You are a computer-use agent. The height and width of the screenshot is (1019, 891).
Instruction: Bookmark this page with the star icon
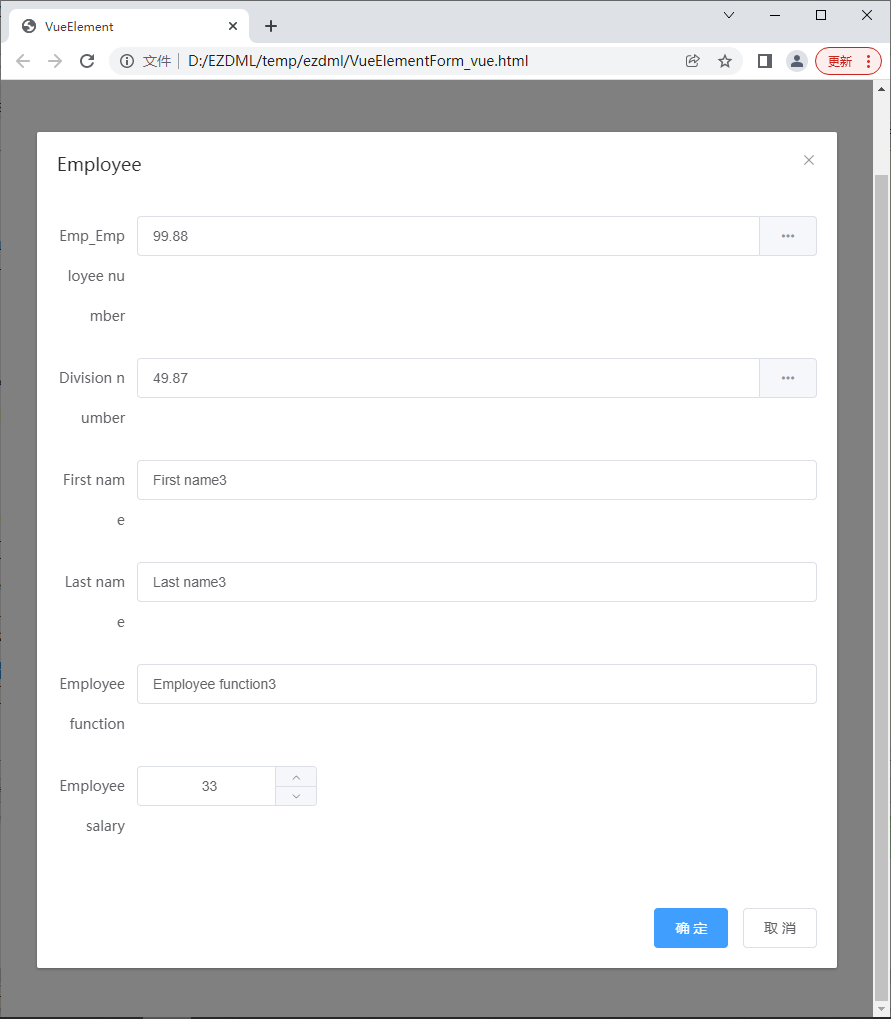[725, 61]
